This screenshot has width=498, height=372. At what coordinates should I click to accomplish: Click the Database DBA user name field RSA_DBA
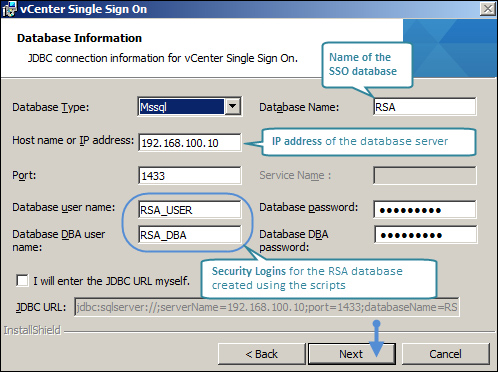pos(189,235)
